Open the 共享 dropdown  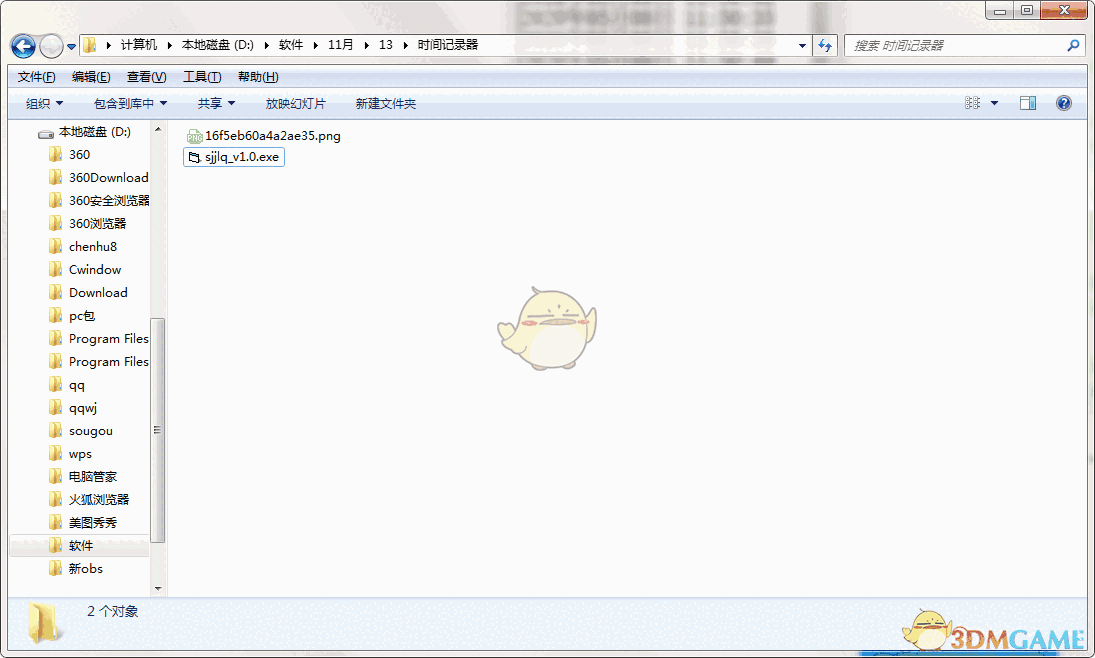coord(216,103)
